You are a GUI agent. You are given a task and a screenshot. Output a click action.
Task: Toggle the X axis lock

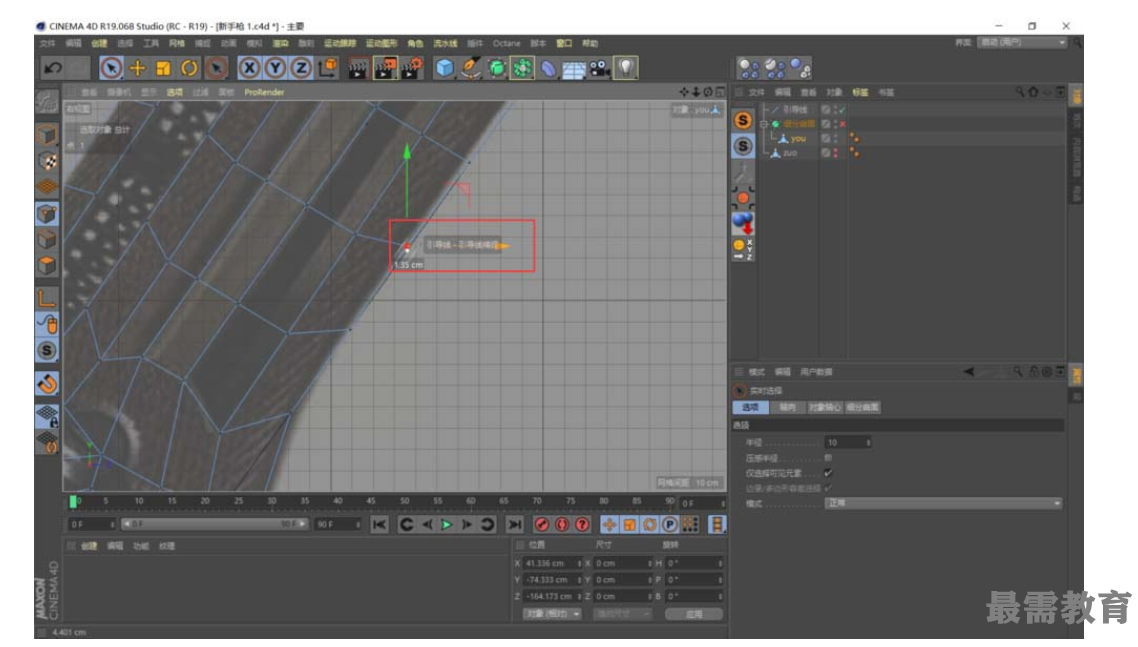click(249, 68)
